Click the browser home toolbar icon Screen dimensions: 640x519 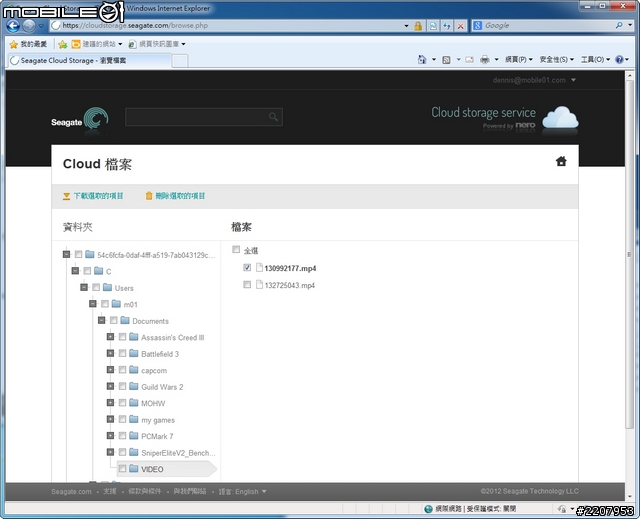tap(422, 60)
